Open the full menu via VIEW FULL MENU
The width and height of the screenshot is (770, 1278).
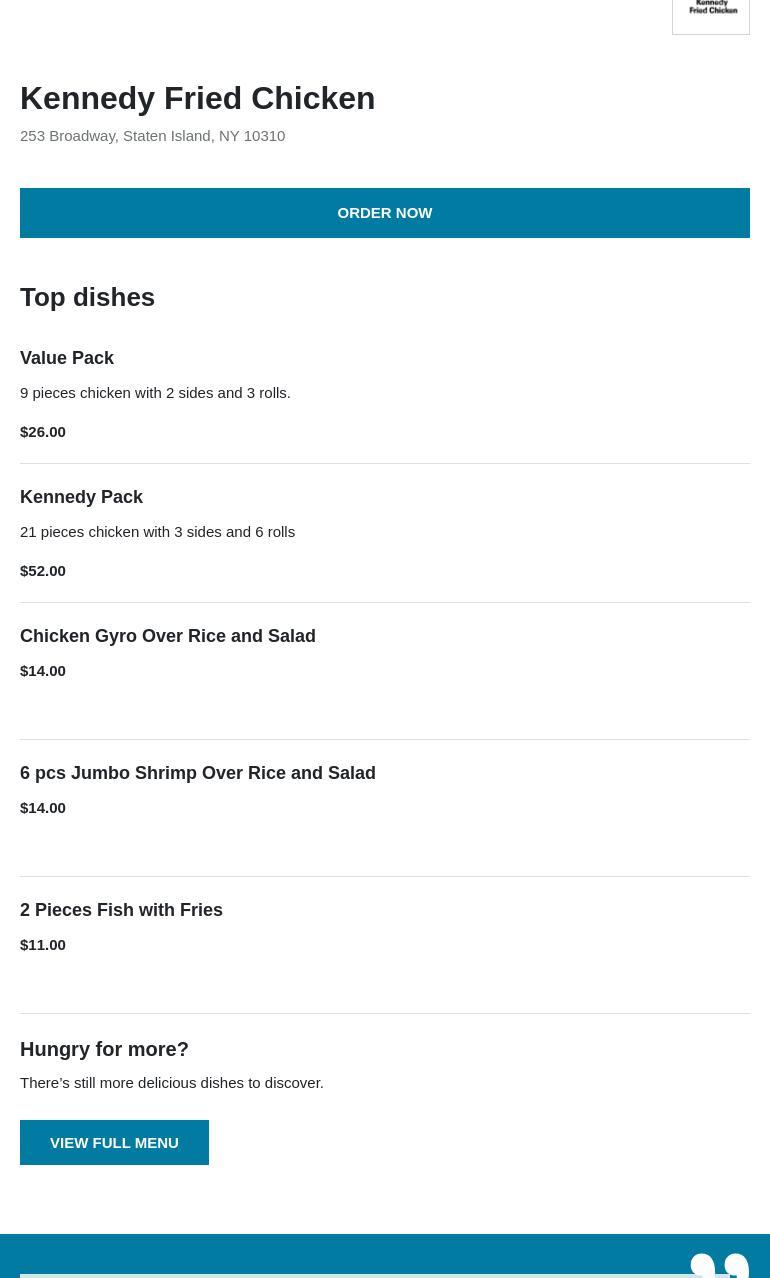[114, 1142]
